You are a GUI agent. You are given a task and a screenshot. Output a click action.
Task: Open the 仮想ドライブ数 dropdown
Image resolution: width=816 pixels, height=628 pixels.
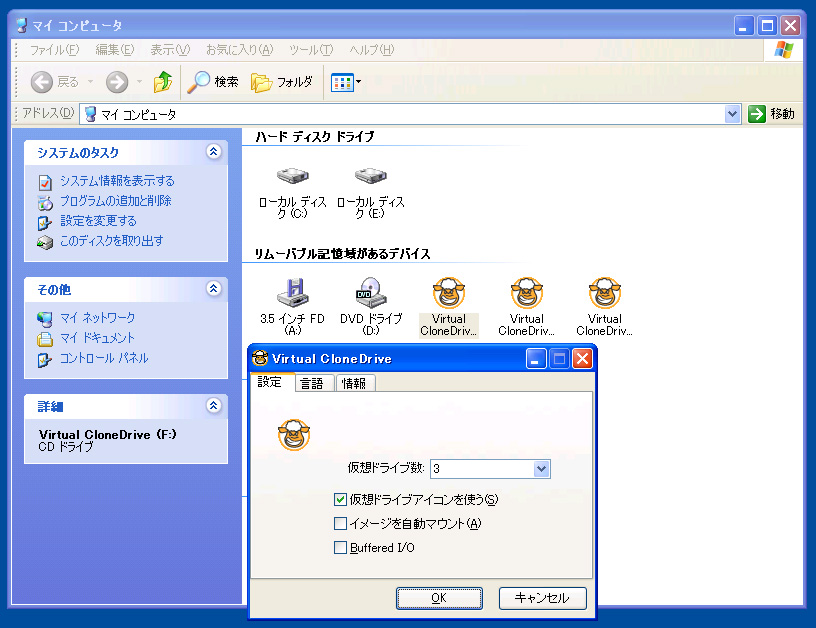tap(541, 469)
